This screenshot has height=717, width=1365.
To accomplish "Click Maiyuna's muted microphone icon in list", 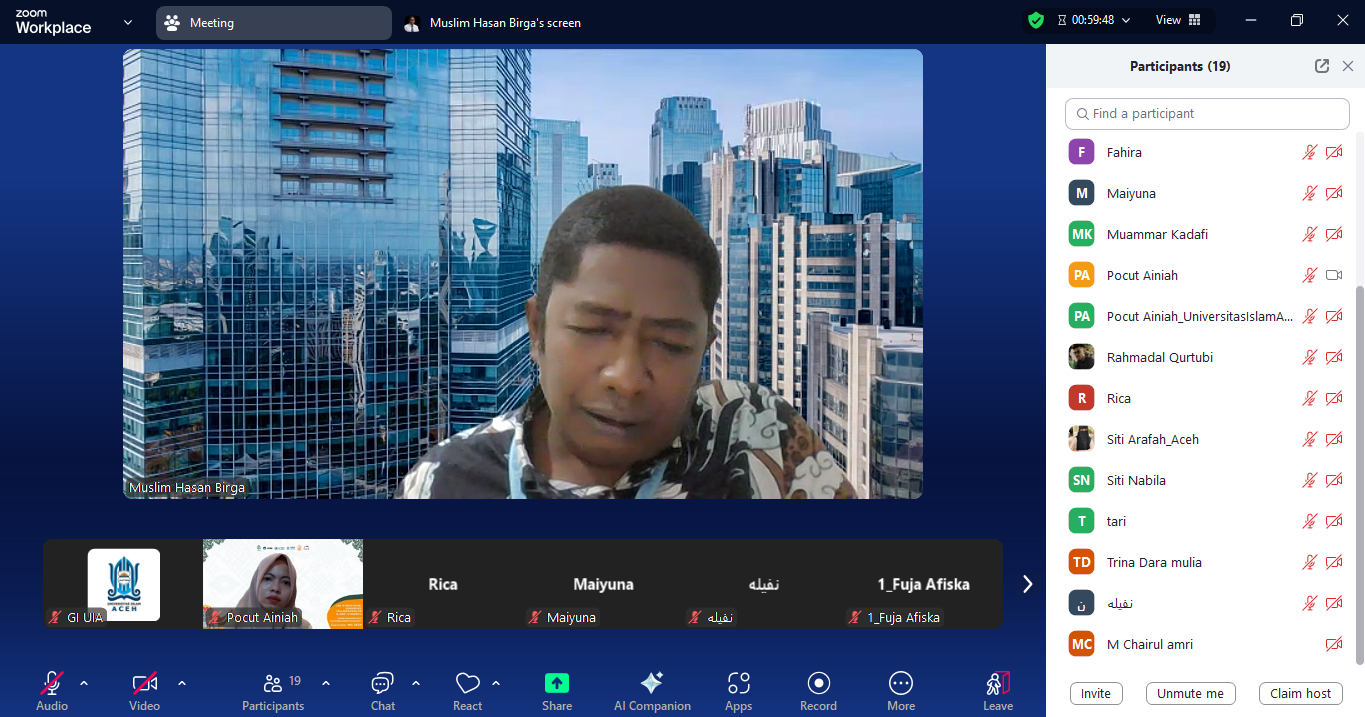I will click(x=1309, y=193).
